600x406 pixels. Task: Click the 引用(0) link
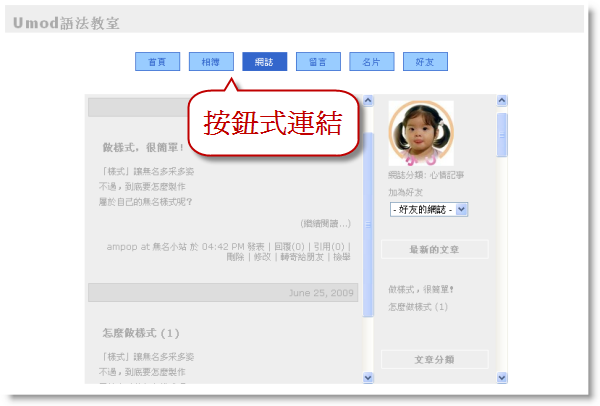pyautogui.click(x=329, y=246)
